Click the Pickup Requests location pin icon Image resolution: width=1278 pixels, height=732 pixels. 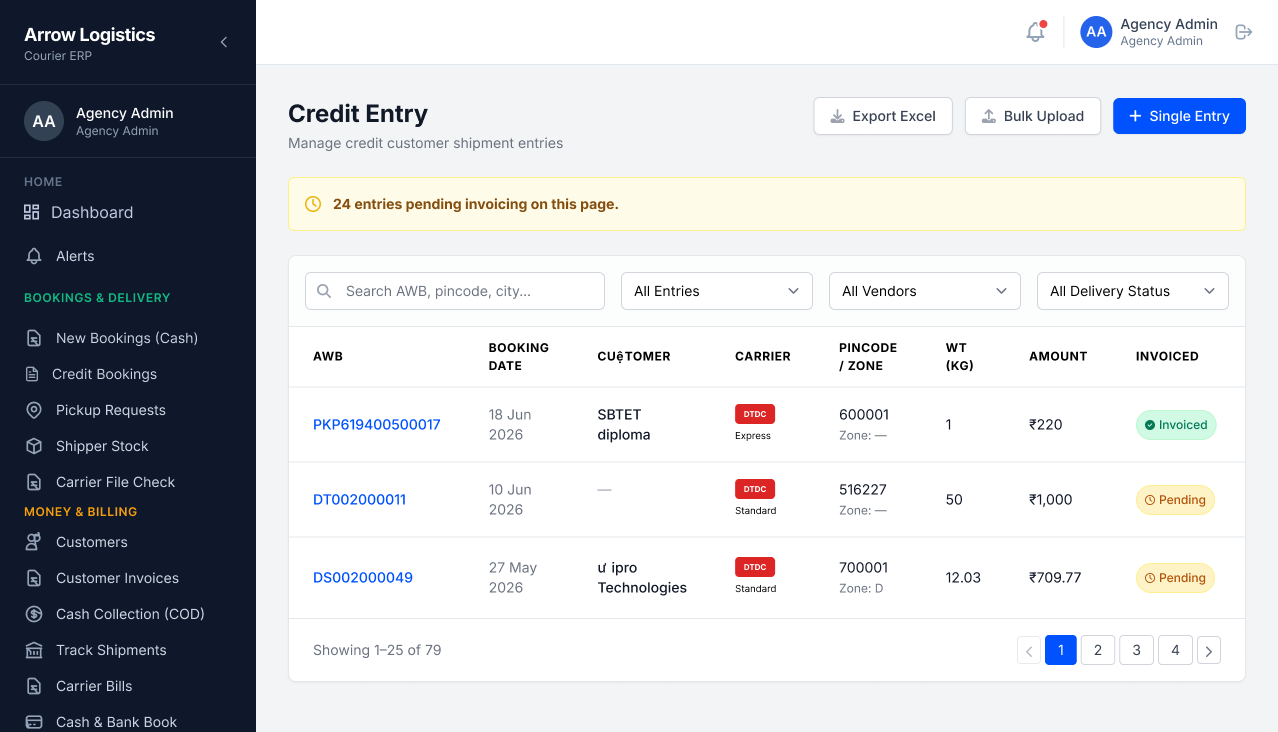point(34,410)
